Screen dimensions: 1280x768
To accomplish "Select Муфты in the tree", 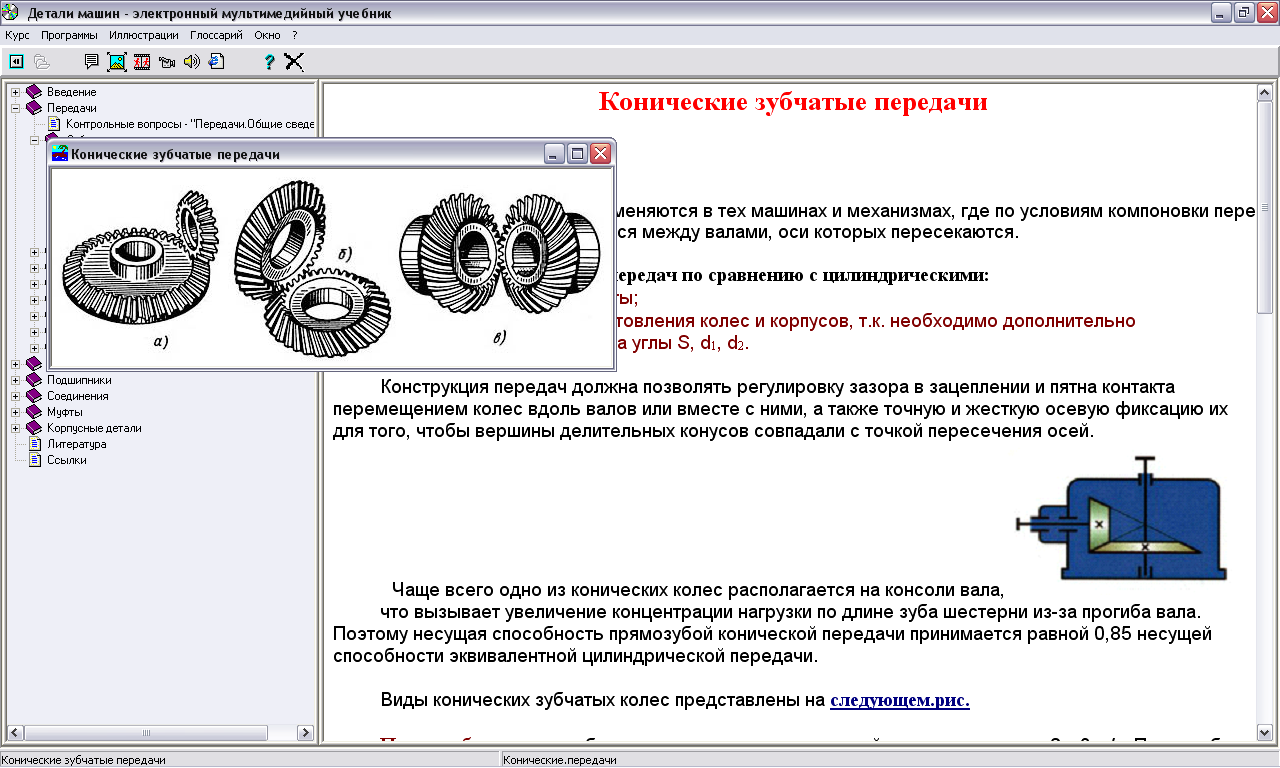I will pyautogui.click(x=64, y=412).
